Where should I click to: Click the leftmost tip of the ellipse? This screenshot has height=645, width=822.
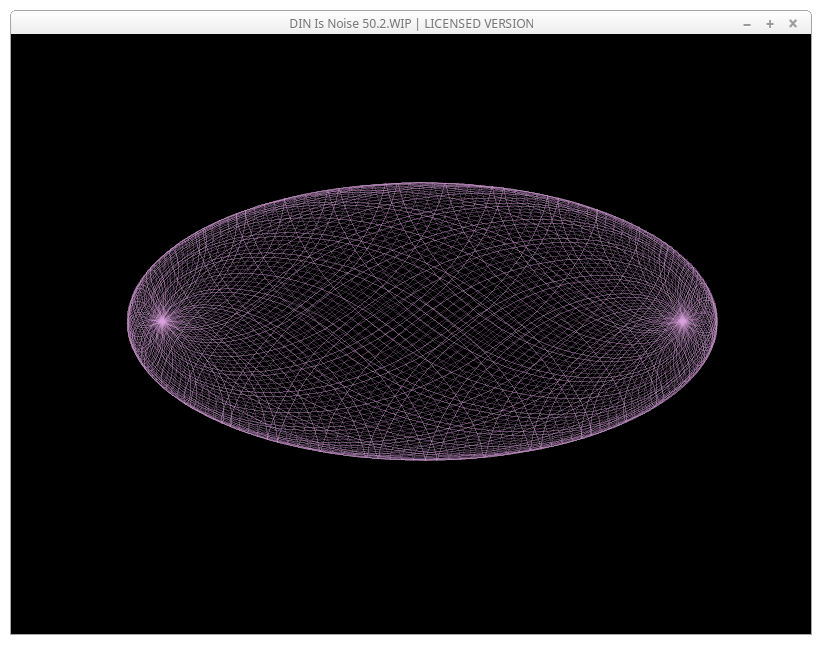[129, 321]
